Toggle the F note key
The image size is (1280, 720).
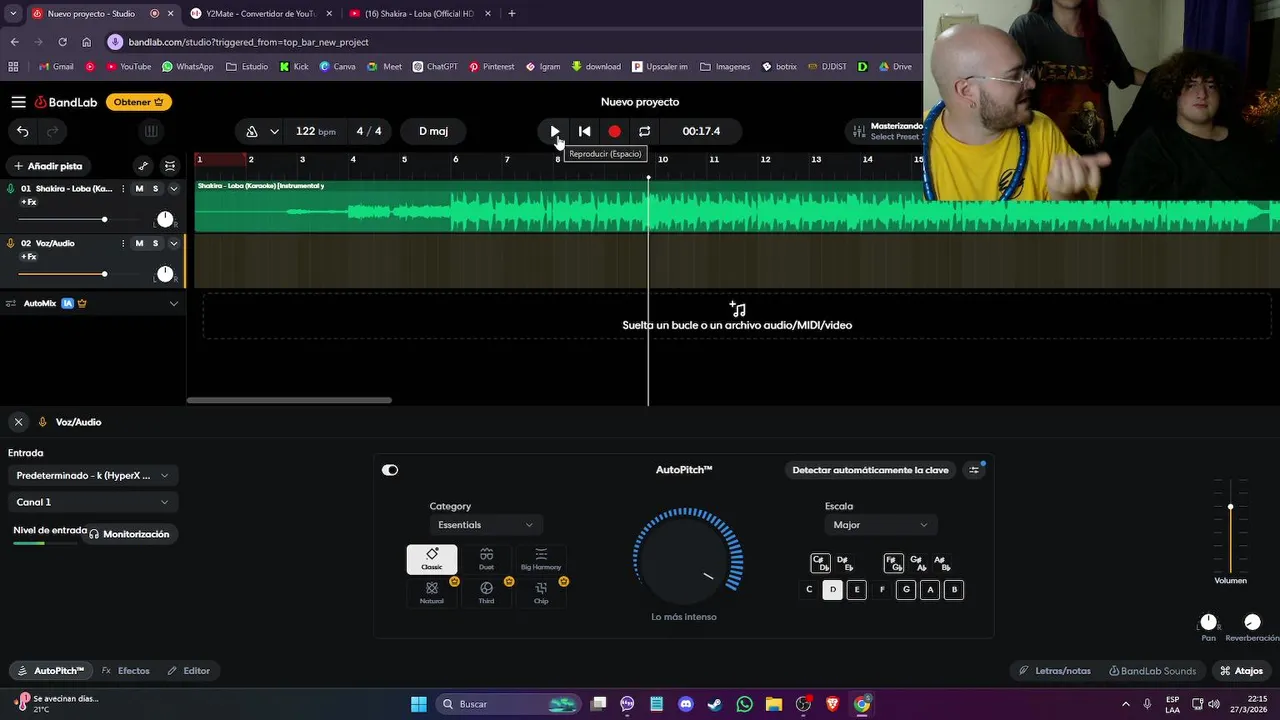882,590
